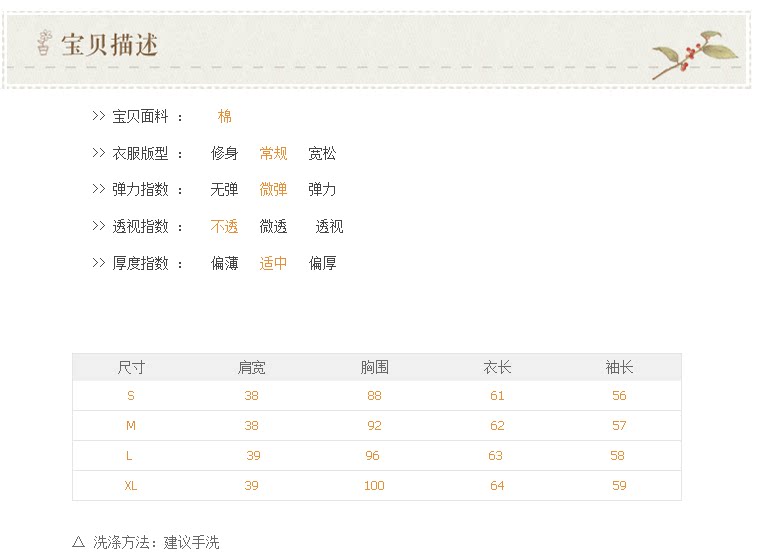Click the flower pot icon beside 宝贝描述
758x555 pixels.
click(43, 43)
